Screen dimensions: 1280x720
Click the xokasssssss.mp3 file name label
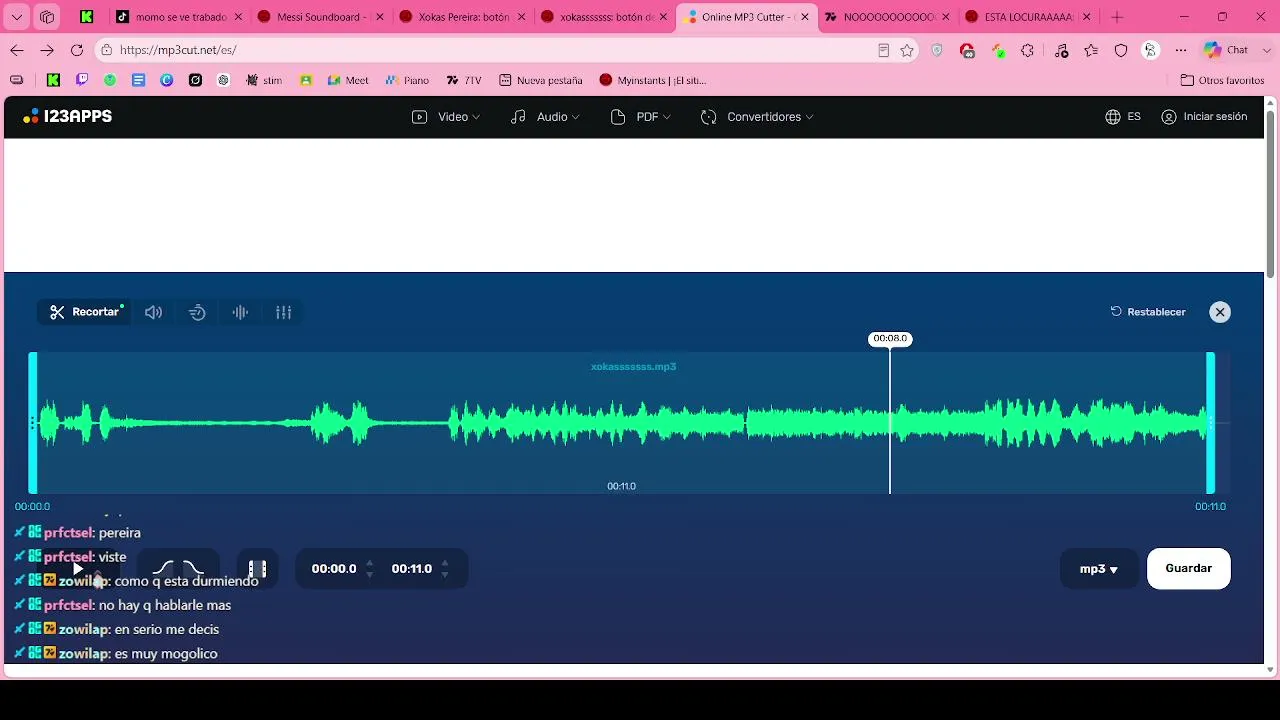(x=633, y=367)
